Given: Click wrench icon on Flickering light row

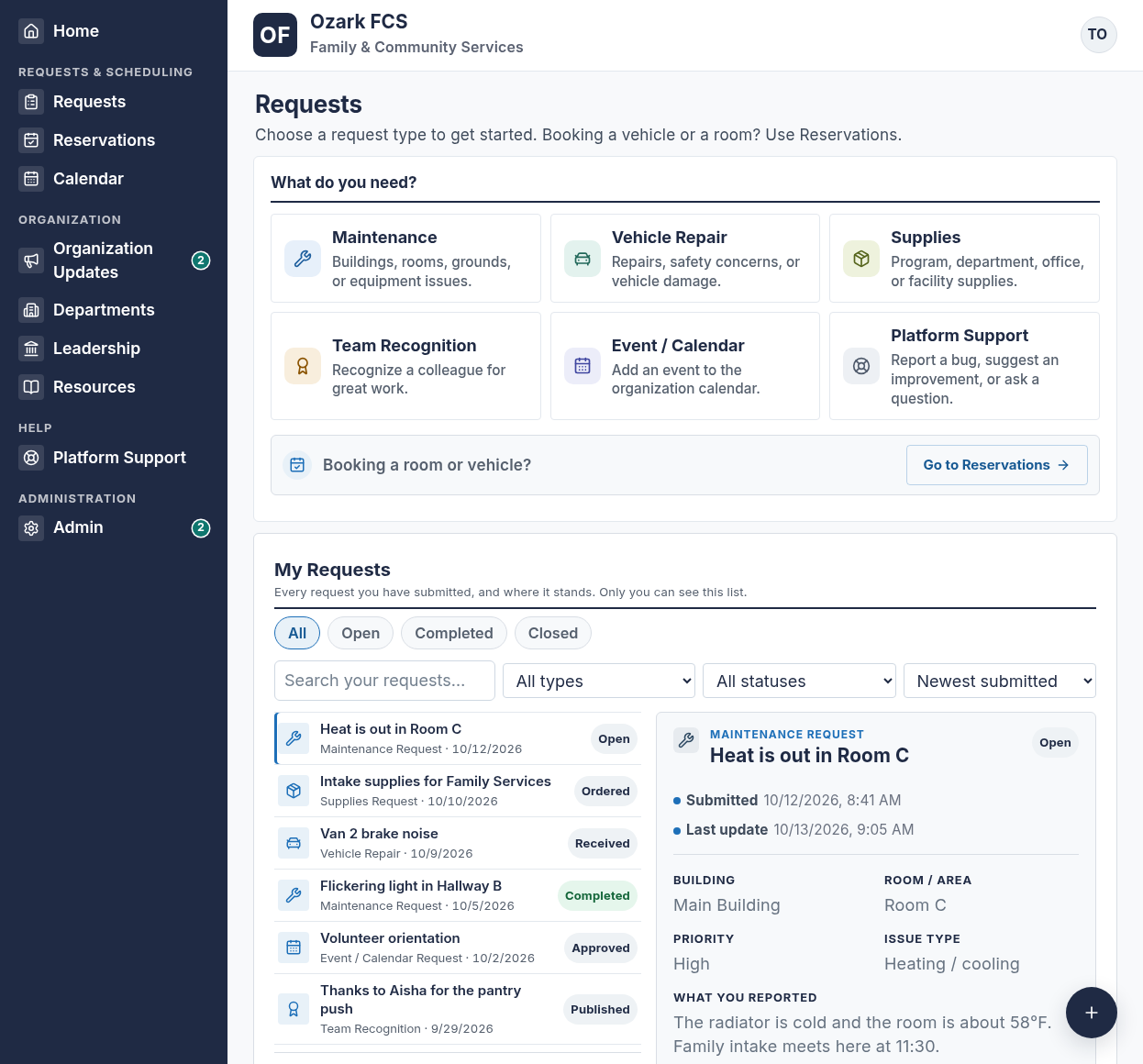Looking at the screenshot, I should [294, 895].
